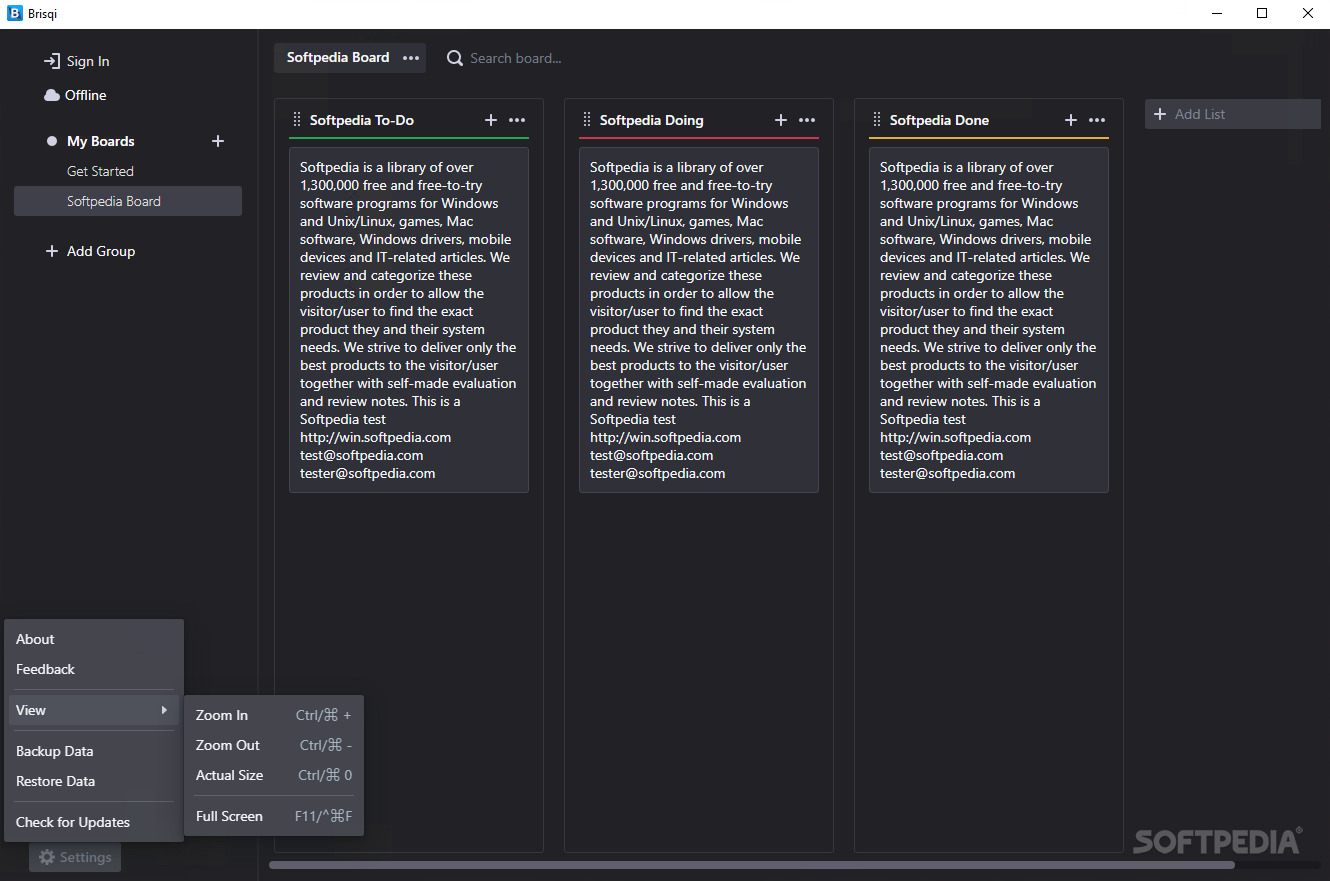Click the Brisqi app logo in the title bar
The image size is (1330, 881).
15,14
